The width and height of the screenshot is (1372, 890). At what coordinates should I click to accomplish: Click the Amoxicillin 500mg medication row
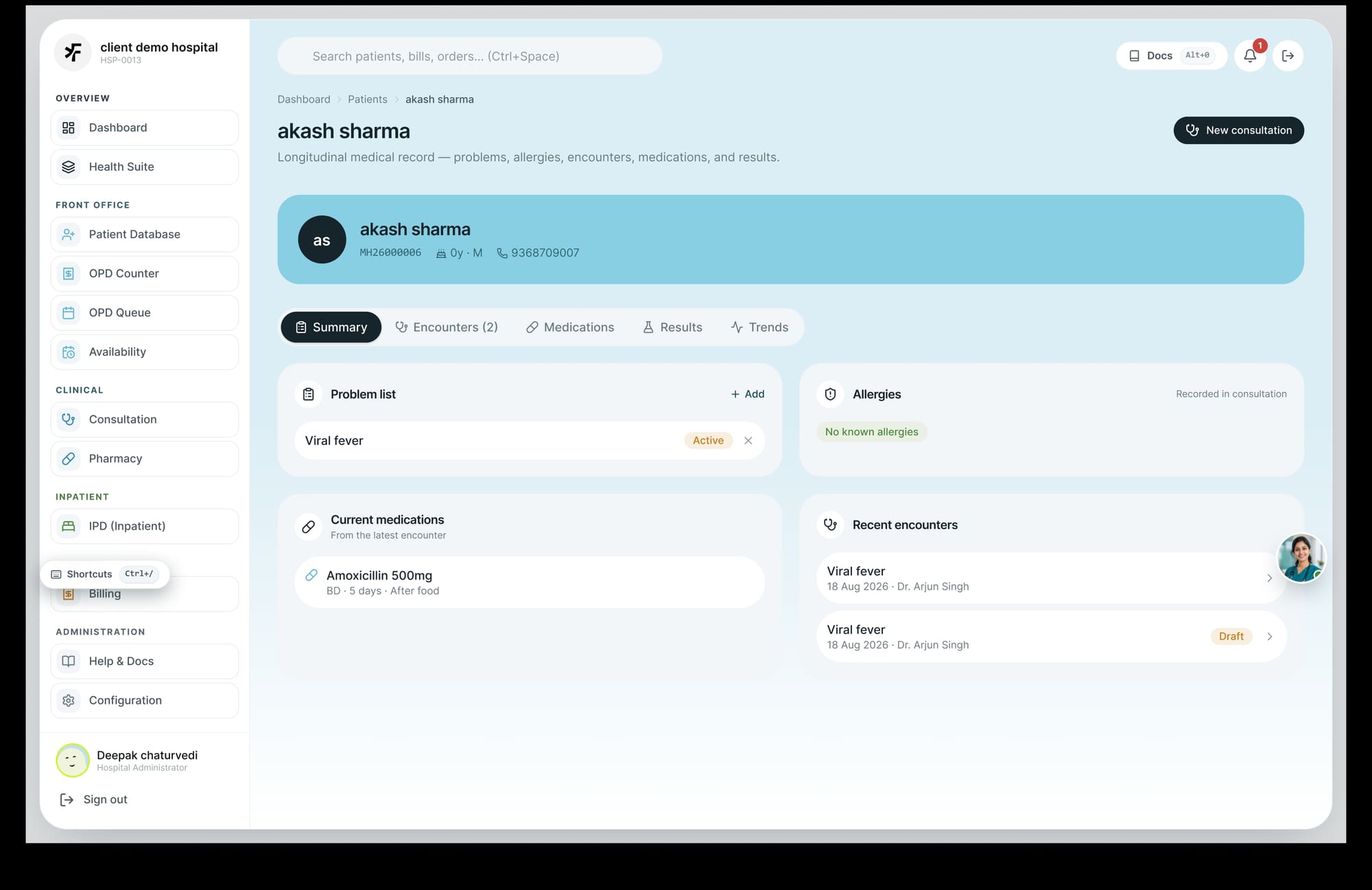tap(530, 582)
